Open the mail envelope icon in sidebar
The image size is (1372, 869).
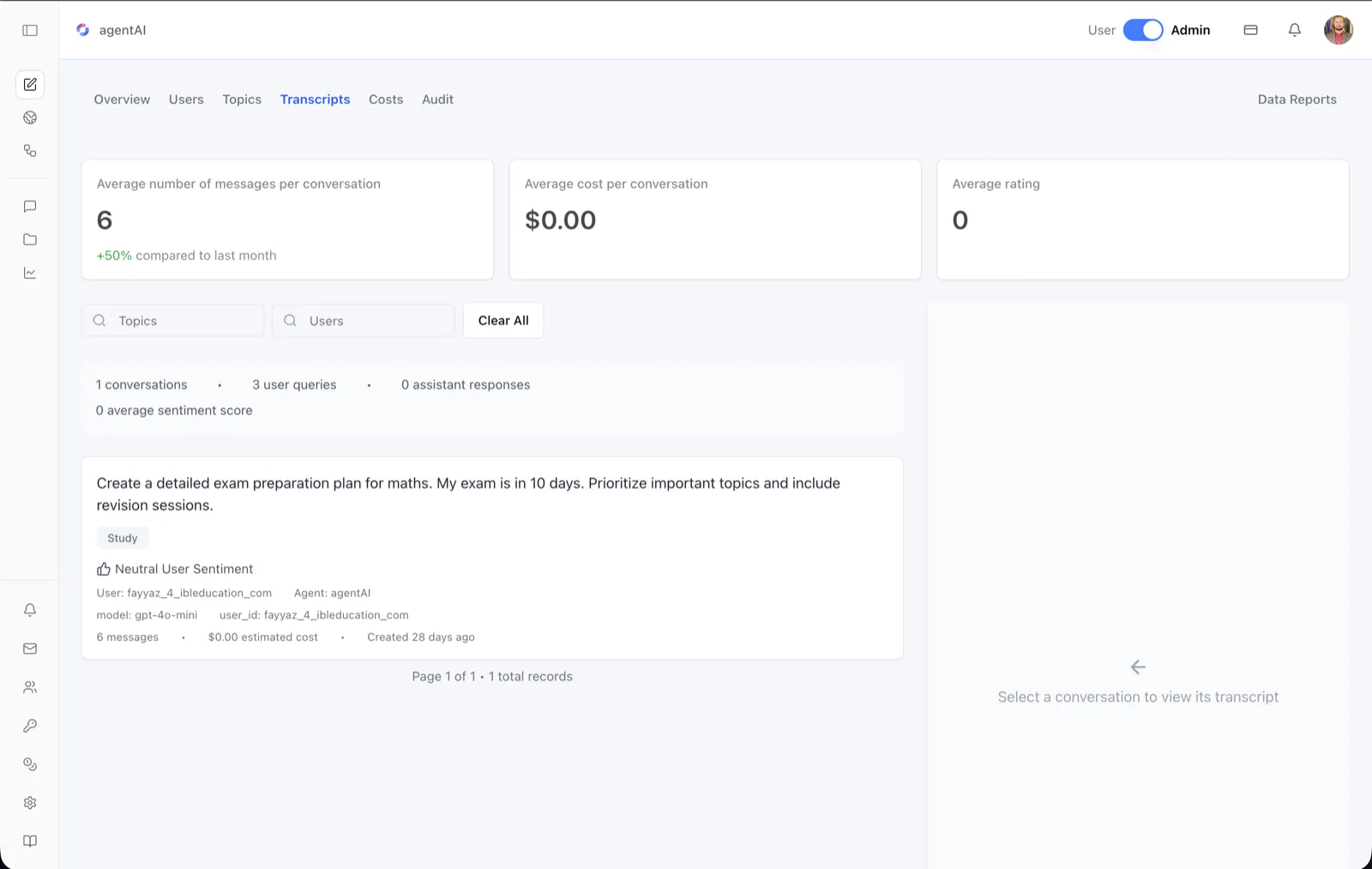coord(30,649)
